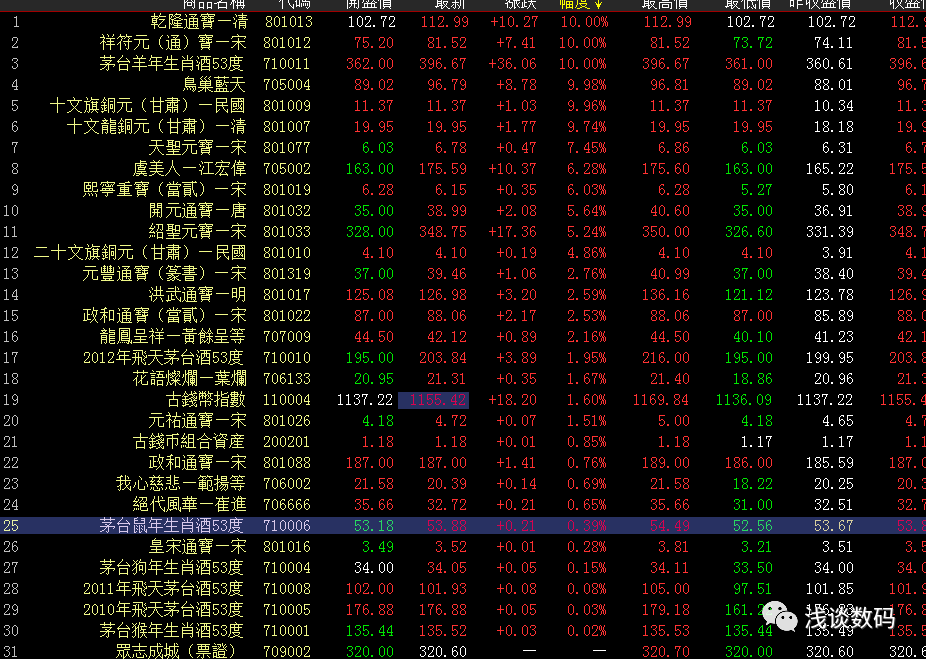Click the +17.36 change cell
The height and width of the screenshot is (659, 926).
[513, 232]
